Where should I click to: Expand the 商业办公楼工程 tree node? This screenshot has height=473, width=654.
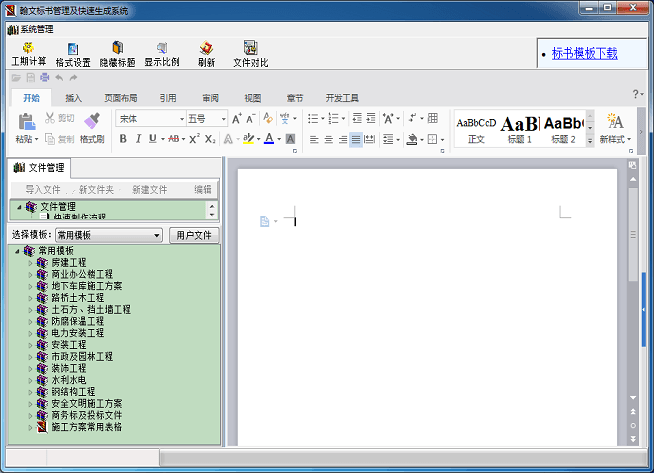pos(30,275)
